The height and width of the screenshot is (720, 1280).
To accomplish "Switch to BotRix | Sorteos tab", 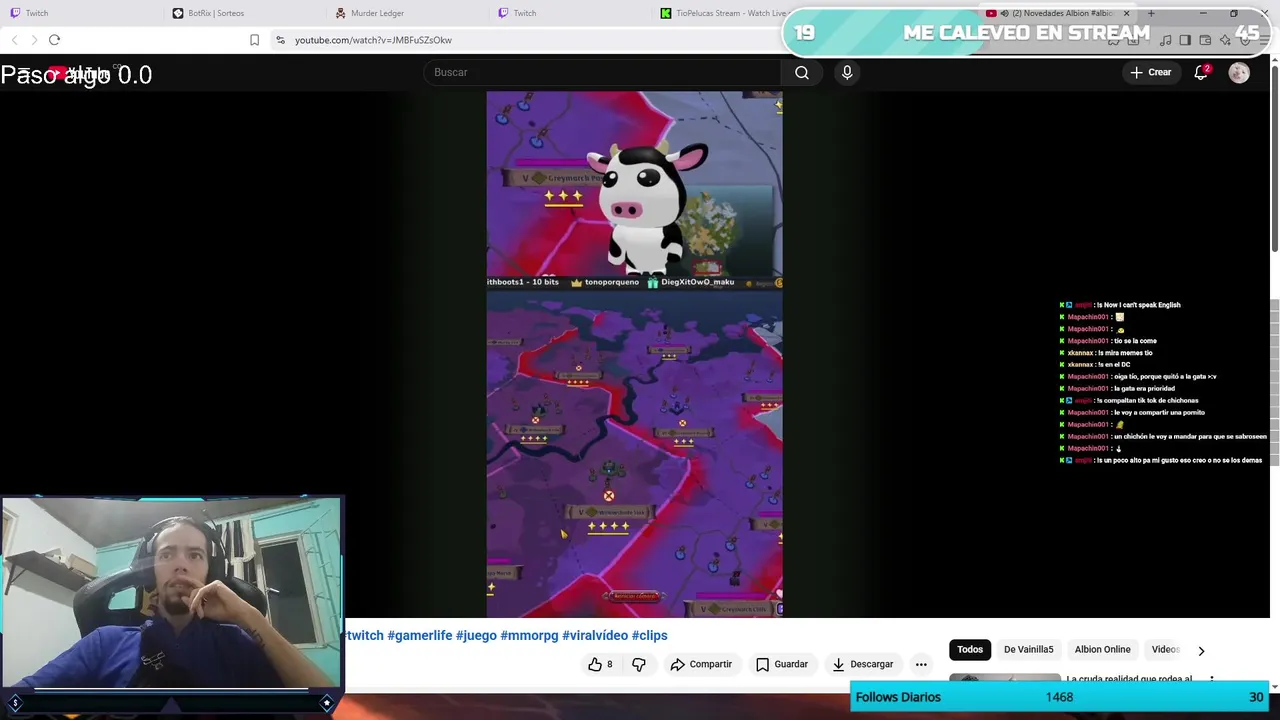I will click(243, 13).
